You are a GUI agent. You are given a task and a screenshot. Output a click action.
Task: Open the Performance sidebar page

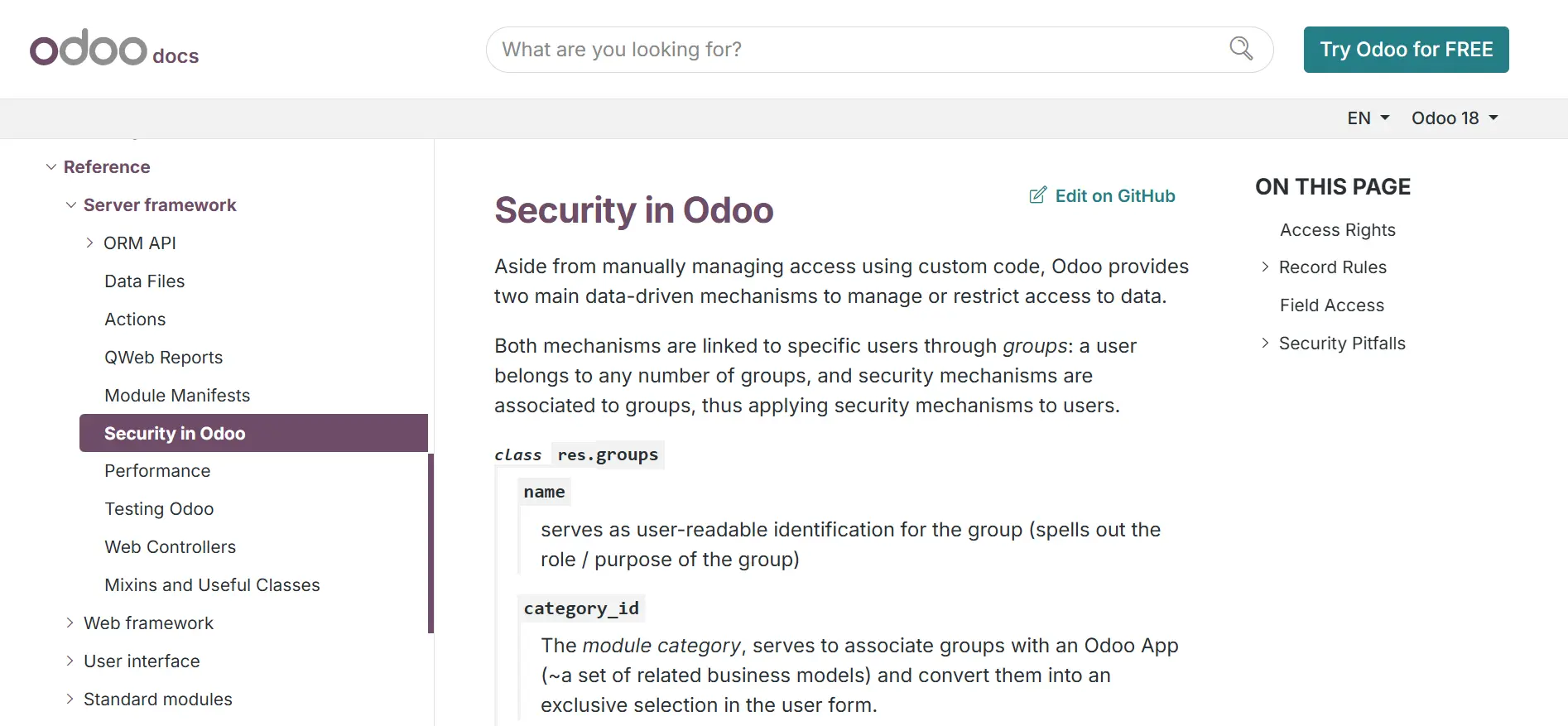click(x=157, y=471)
